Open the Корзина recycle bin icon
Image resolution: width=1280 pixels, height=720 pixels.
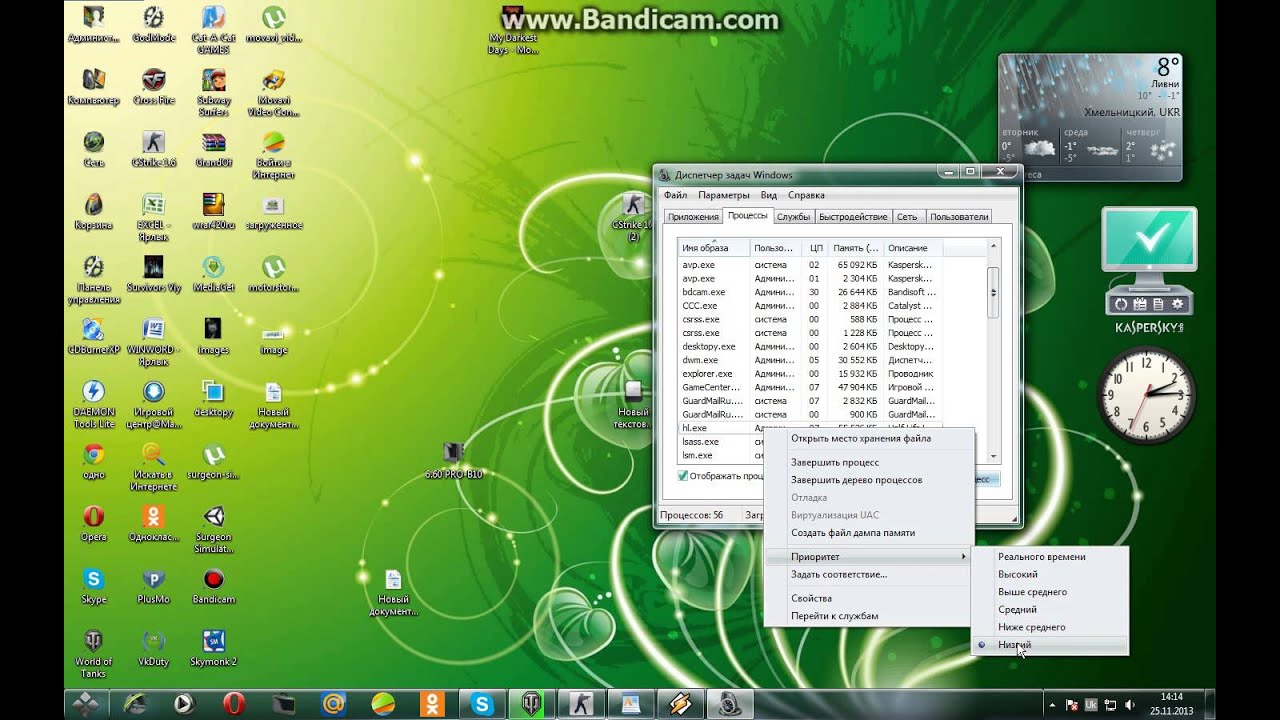[x=93, y=211]
